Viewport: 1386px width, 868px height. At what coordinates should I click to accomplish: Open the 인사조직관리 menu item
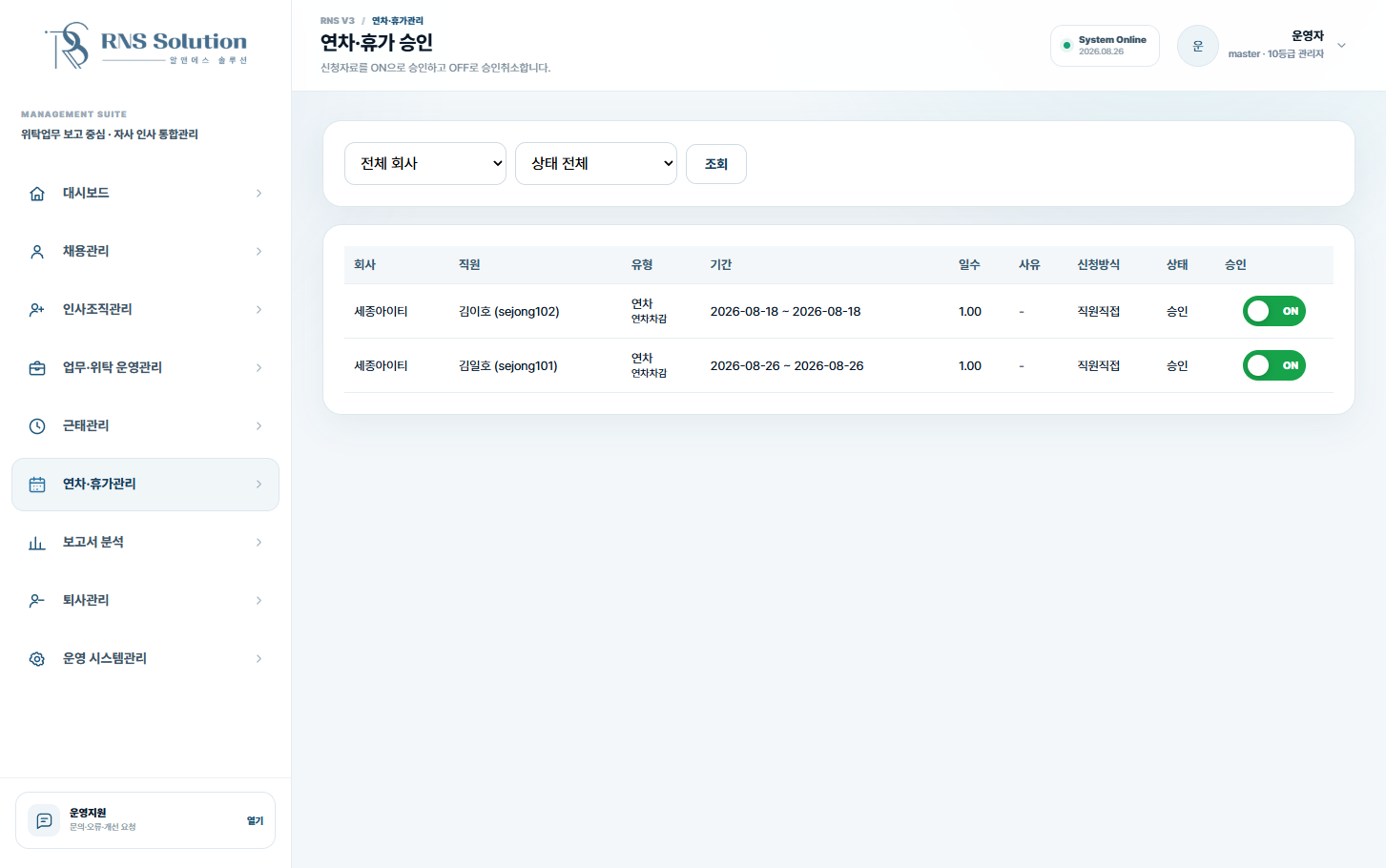(145, 310)
